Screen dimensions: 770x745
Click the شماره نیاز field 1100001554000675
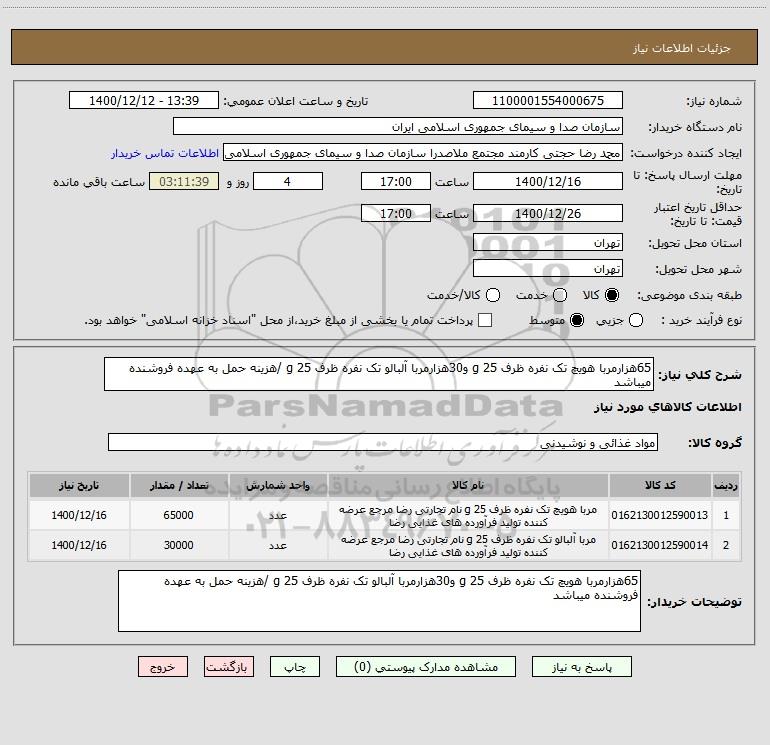(548, 101)
